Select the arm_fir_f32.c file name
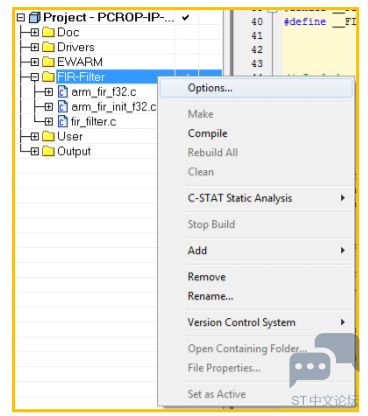Screen dimensions: 368x416 point(104,92)
